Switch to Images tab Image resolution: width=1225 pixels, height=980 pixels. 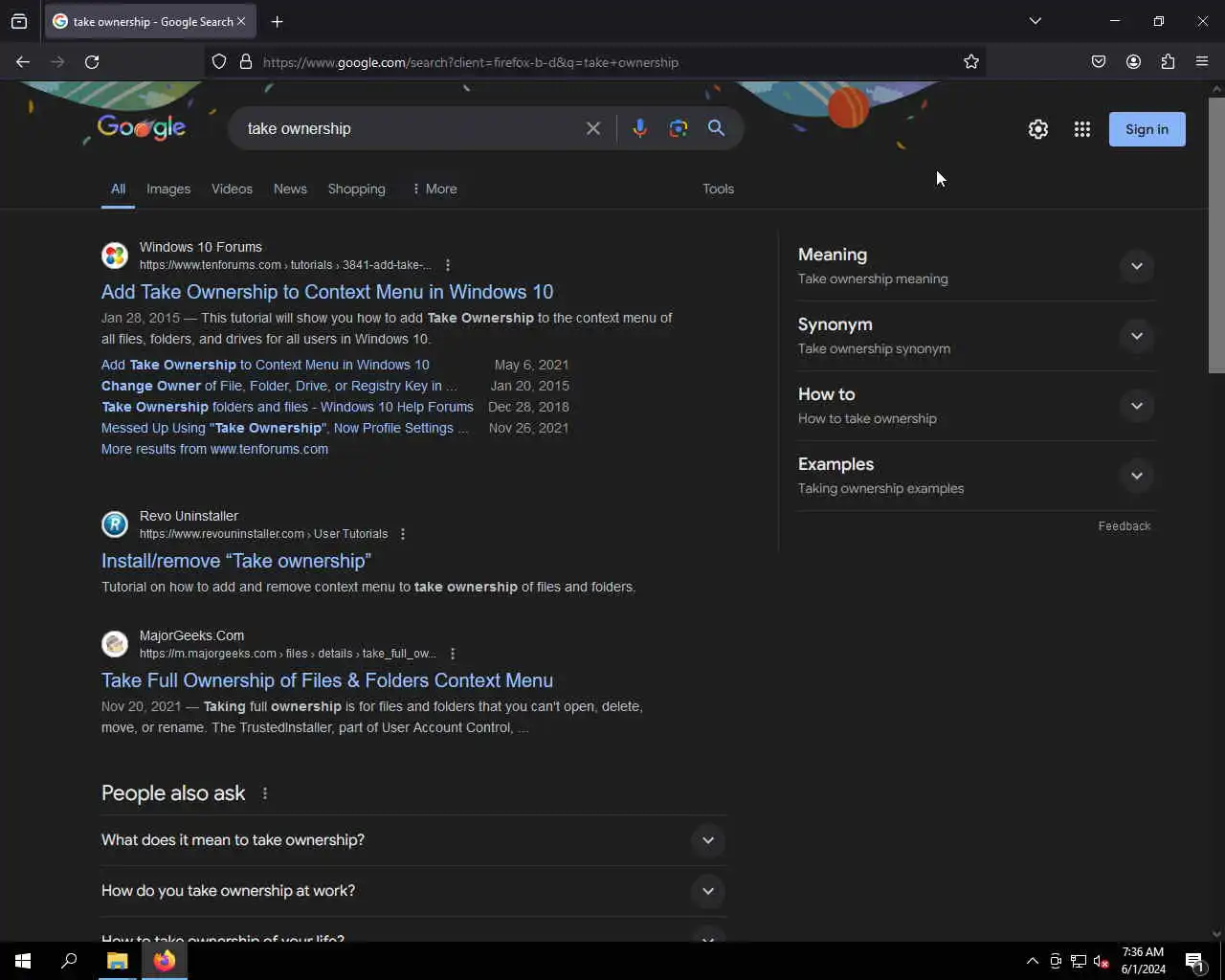[x=168, y=189]
